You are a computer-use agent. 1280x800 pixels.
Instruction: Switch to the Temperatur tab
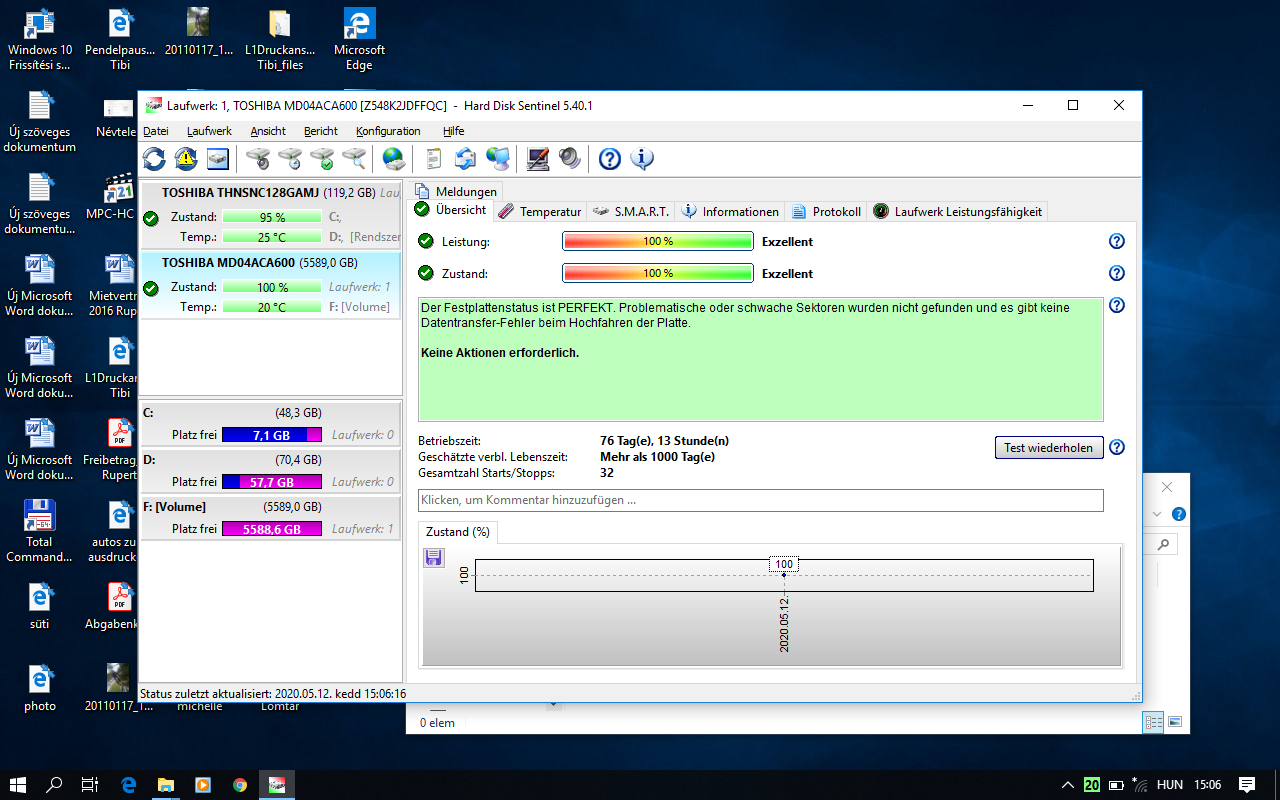(x=540, y=211)
